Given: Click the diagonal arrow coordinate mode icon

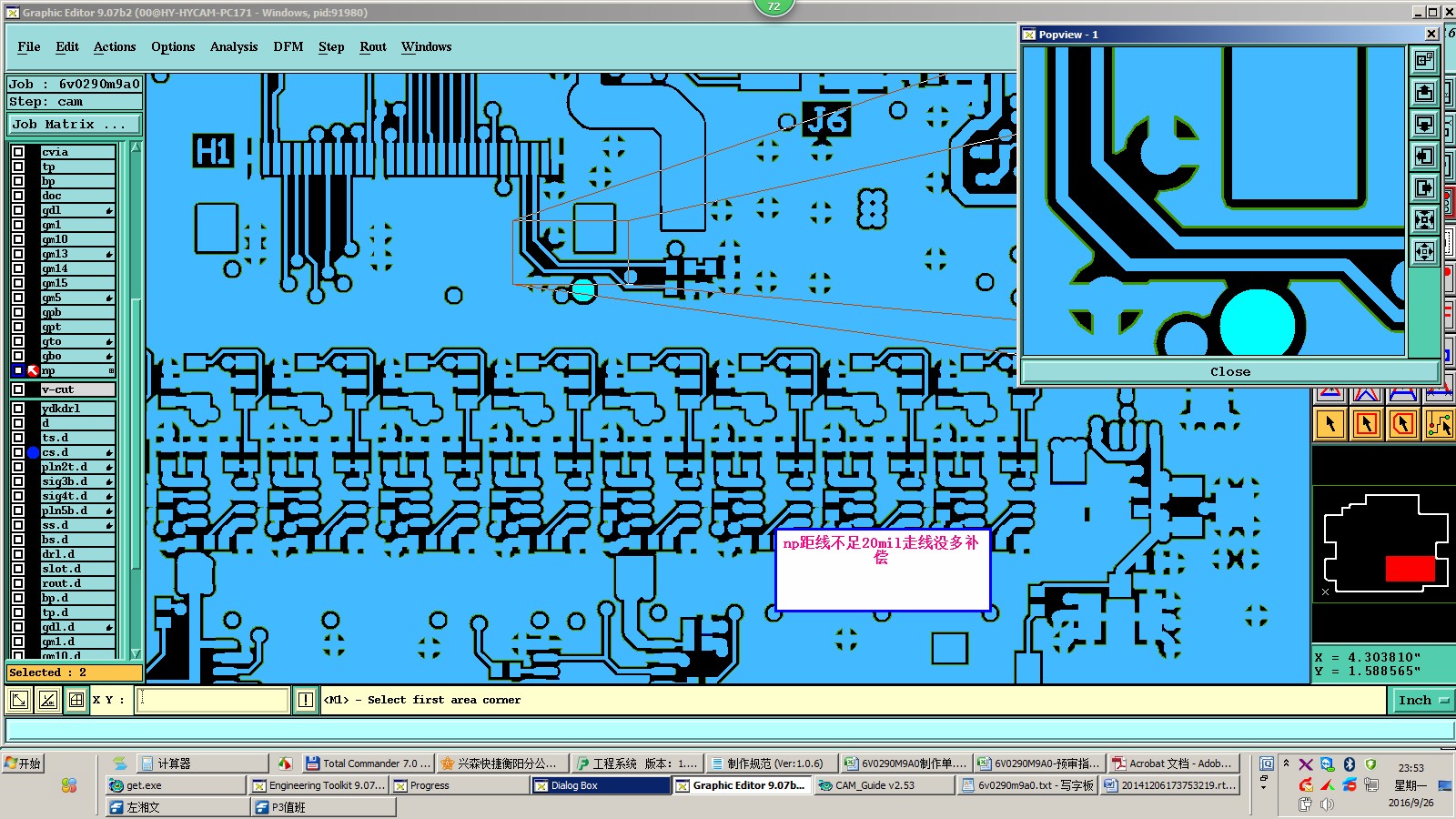Looking at the screenshot, I should 18,700.
